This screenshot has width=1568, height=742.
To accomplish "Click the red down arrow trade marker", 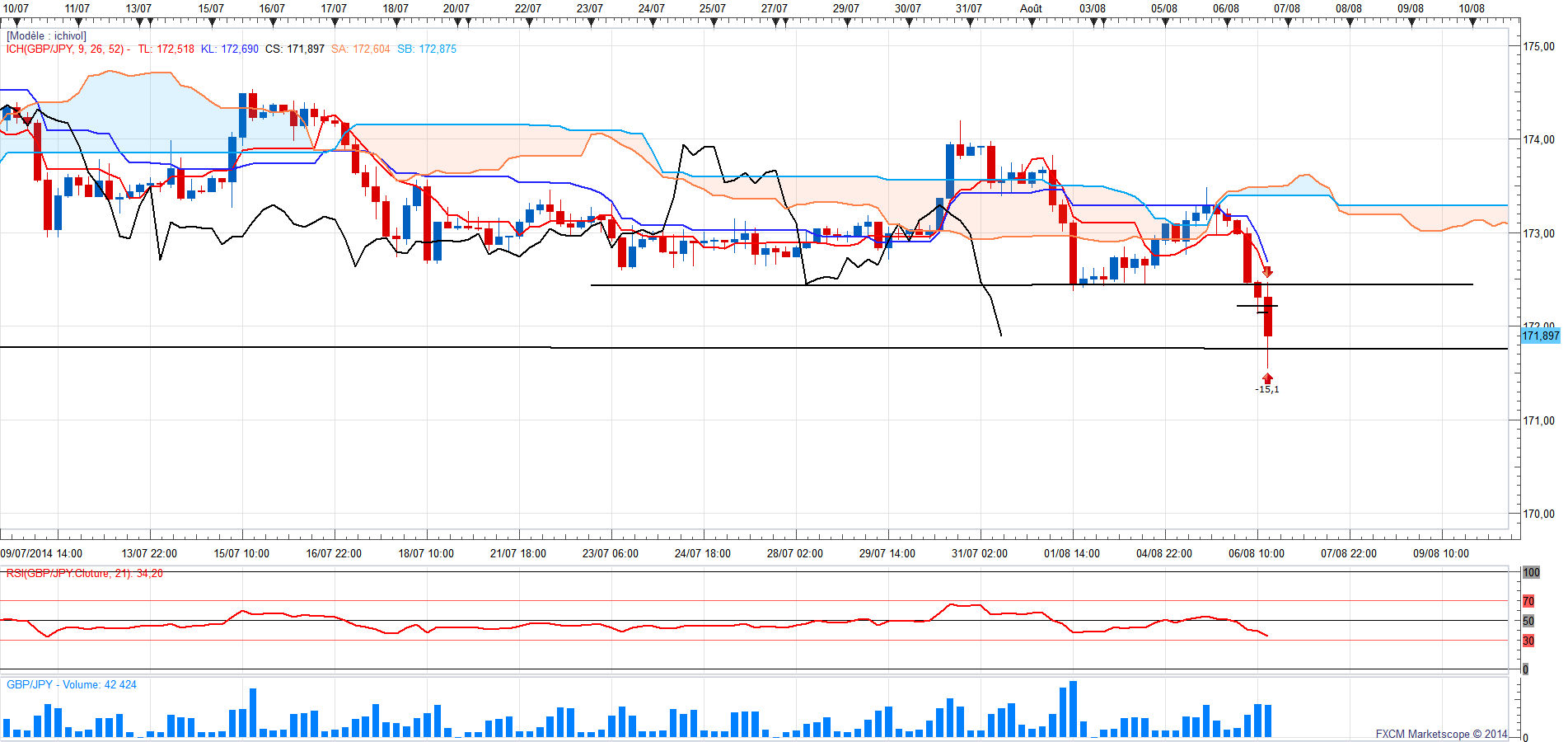I will [1267, 272].
